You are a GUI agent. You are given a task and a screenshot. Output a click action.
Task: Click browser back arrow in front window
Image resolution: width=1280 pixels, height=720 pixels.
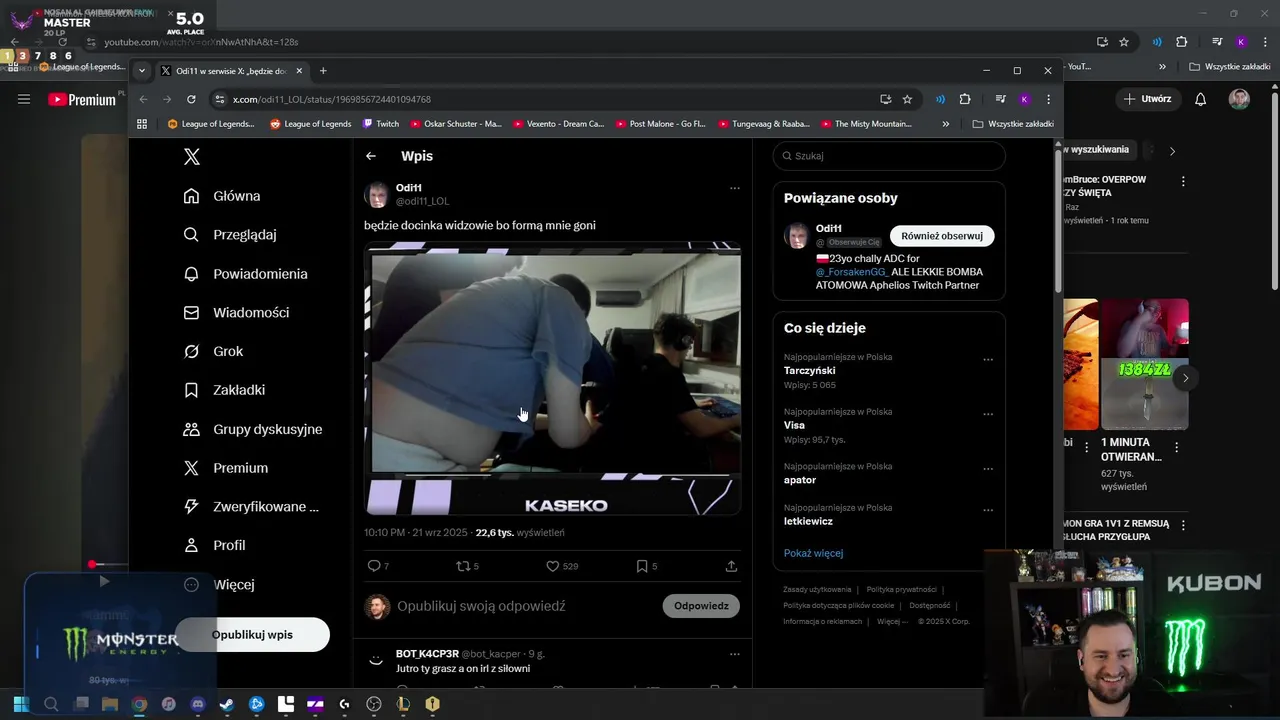[143, 99]
